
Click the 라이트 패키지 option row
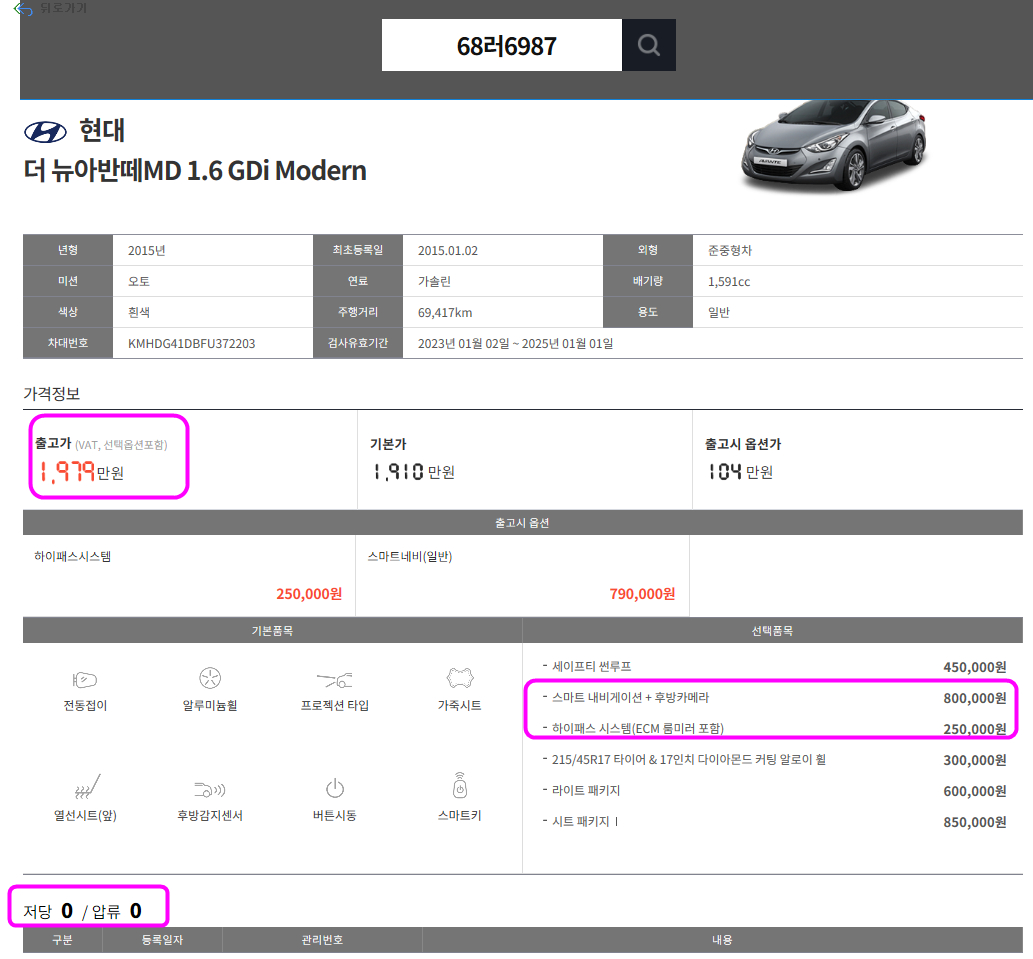774,790
